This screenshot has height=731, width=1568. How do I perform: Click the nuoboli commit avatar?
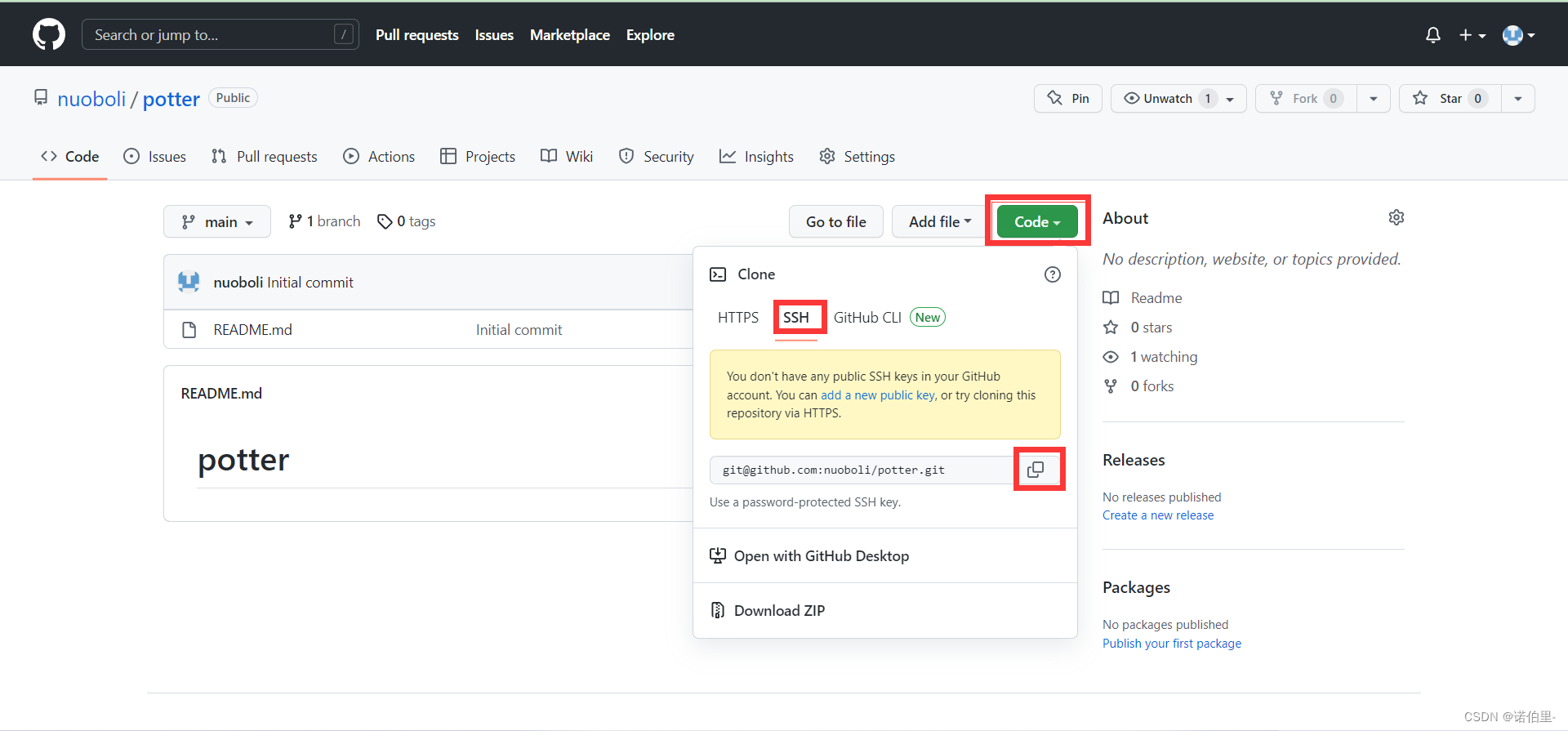click(x=189, y=282)
